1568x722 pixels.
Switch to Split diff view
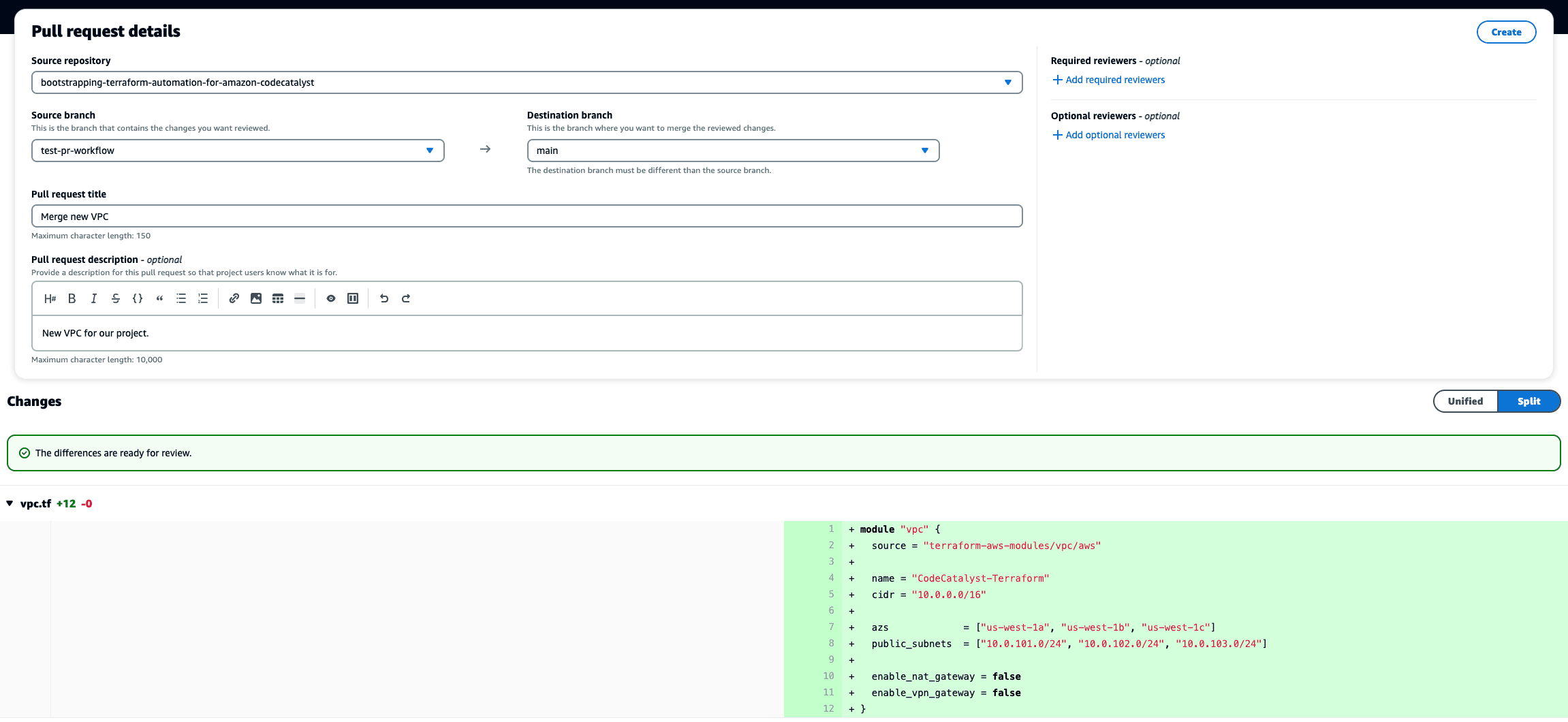[x=1528, y=401]
